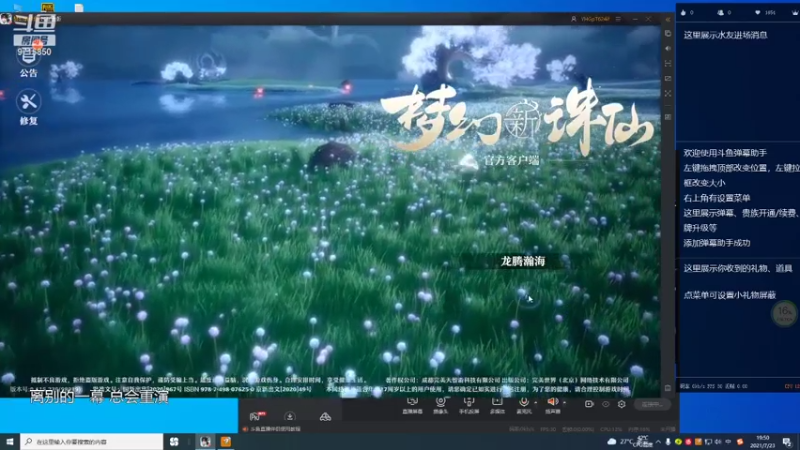
Task: Click the start streaming pill button
Action: pos(653,405)
